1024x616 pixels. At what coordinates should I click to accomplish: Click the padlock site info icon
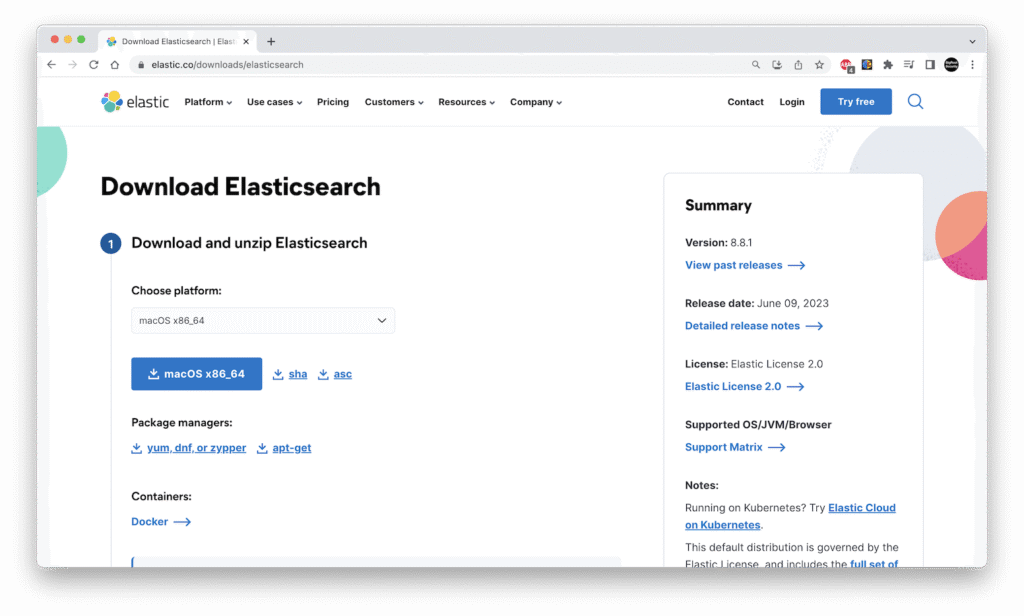pos(140,65)
